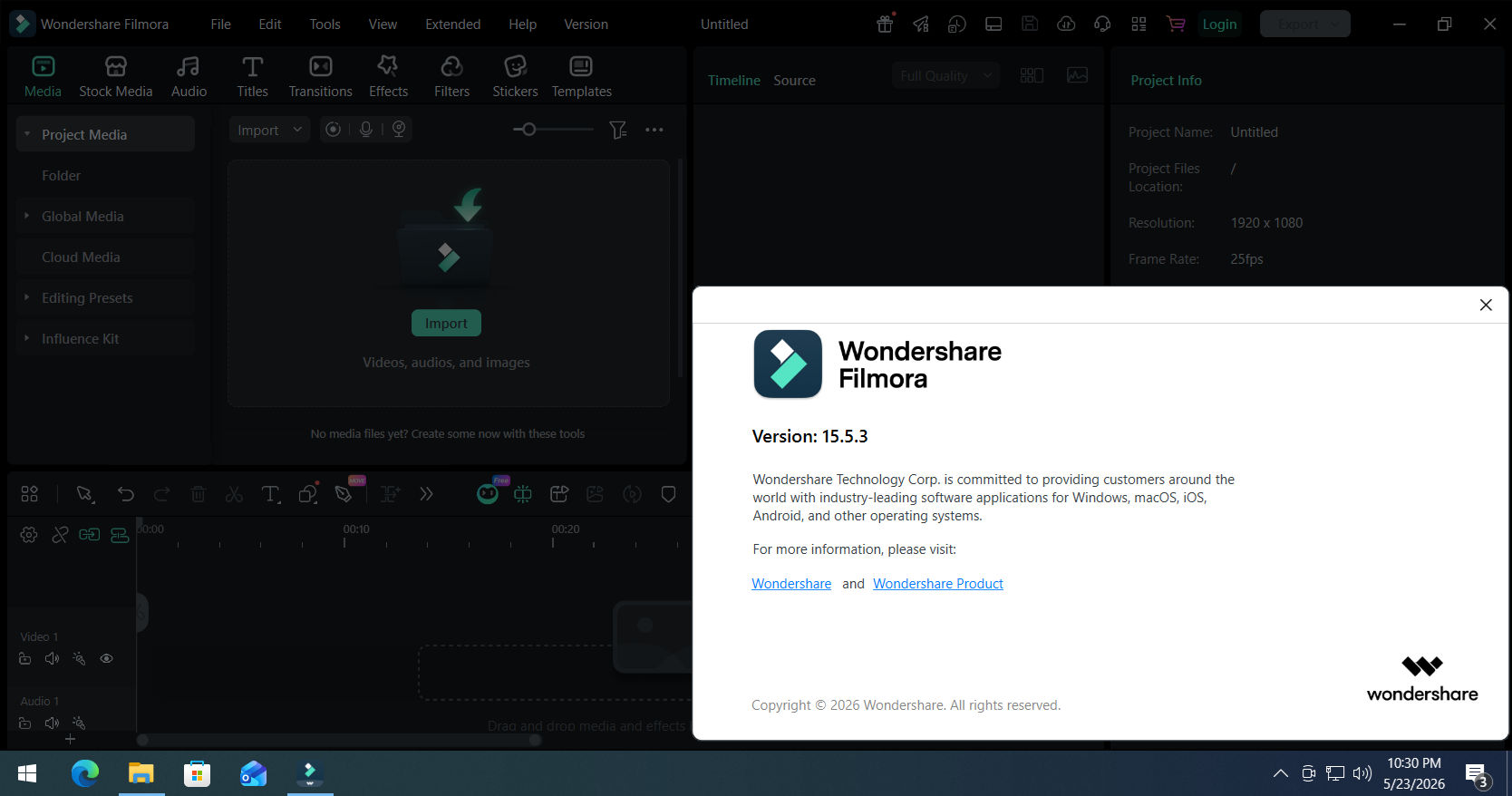Toggle auto link icon in timeline
Viewport: 1512px width, 796px height.
(x=89, y=535)
